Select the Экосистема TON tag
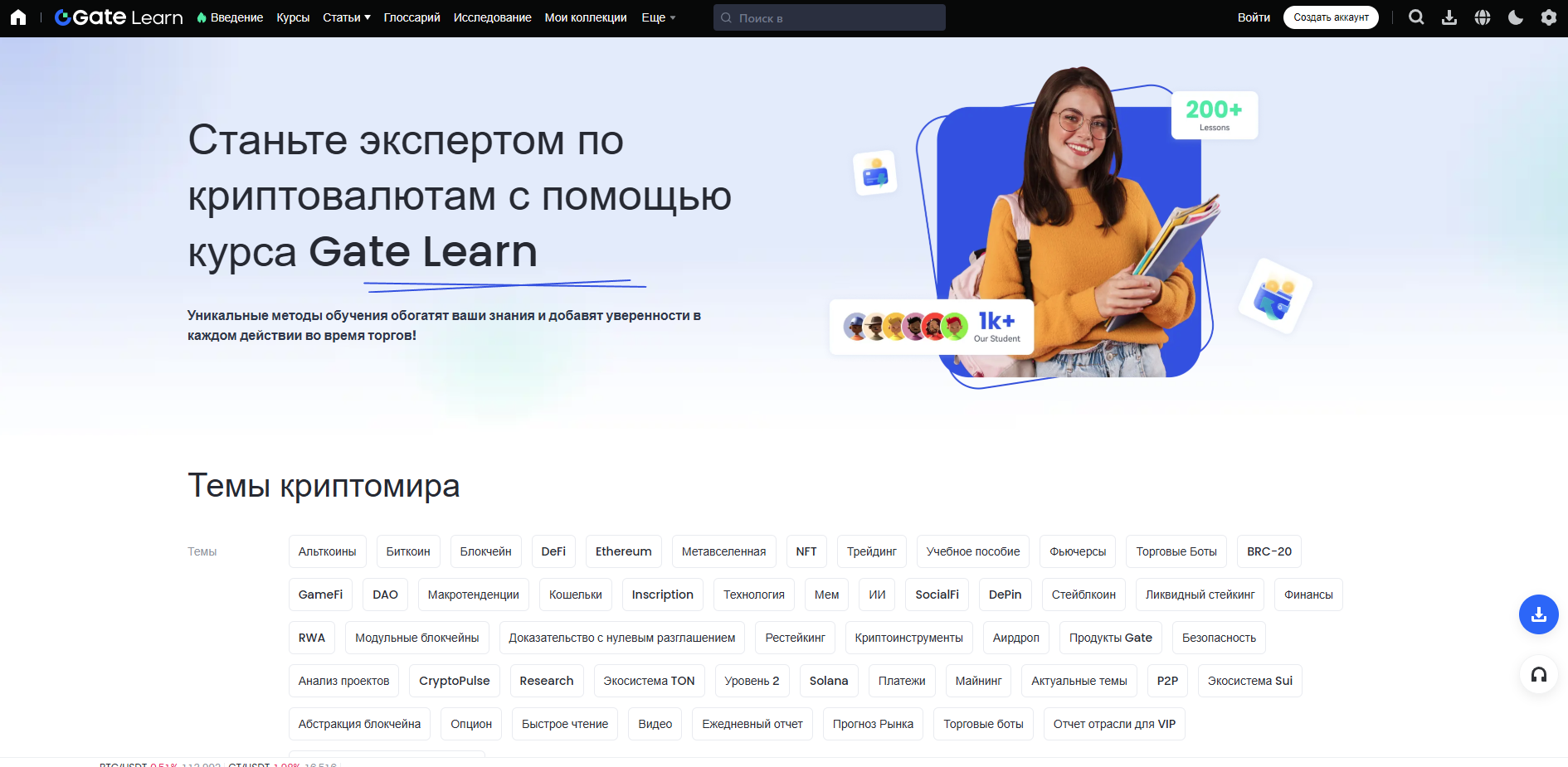1568x767 pixels. click(x=650, y=681)
